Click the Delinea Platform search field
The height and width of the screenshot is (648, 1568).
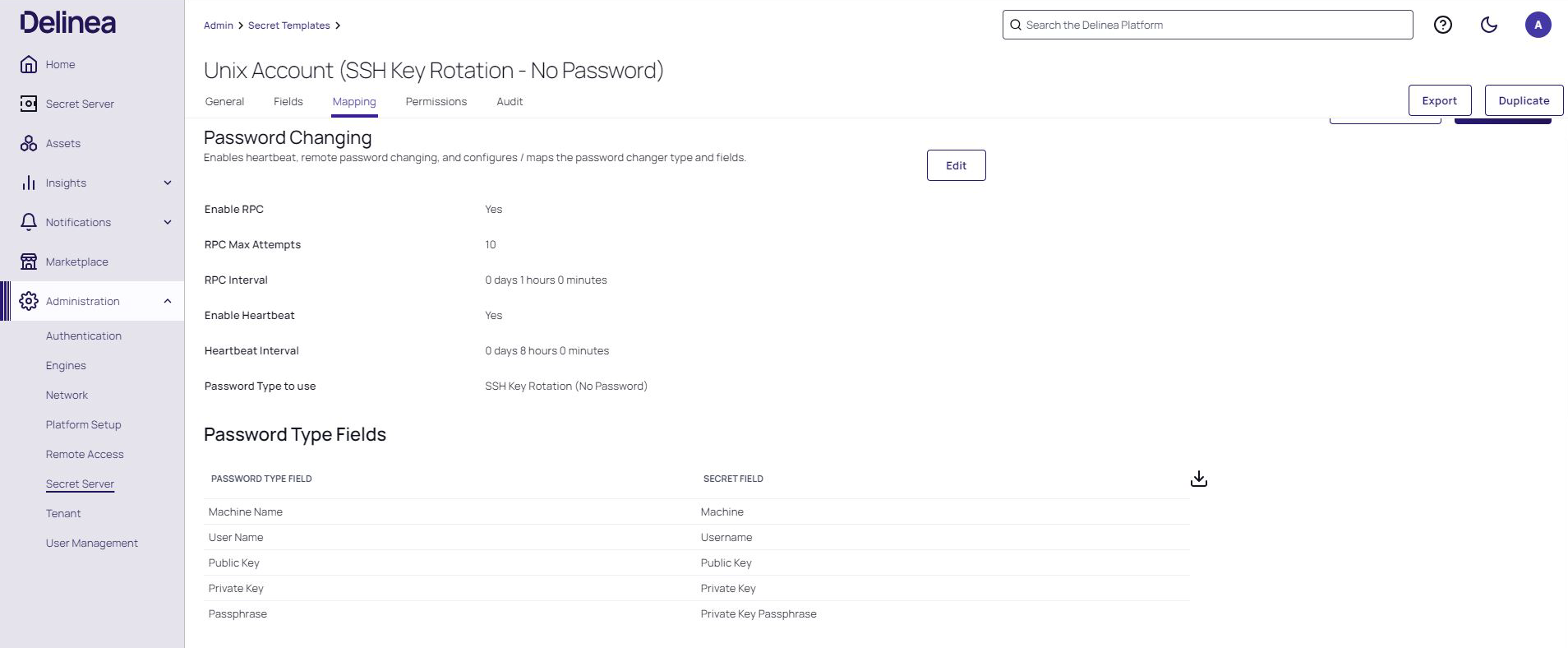click(x=1206, y=25)
